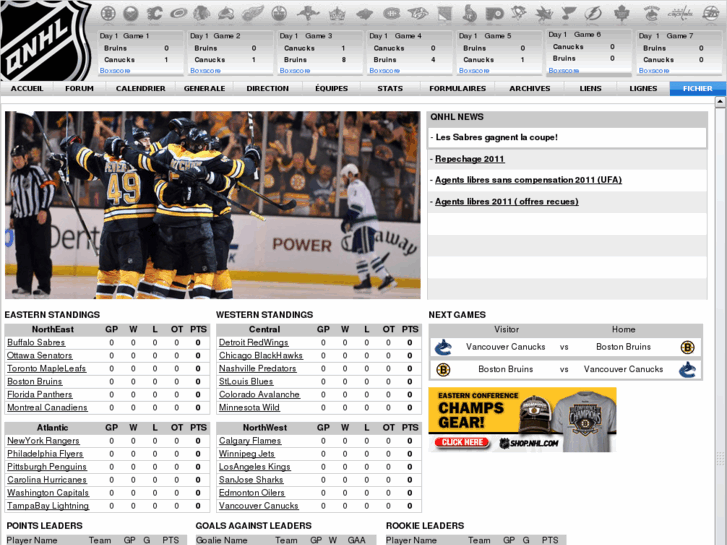Open the ARCHIVES menu
This screenshot has height=545, width=727.
(530, 89)
